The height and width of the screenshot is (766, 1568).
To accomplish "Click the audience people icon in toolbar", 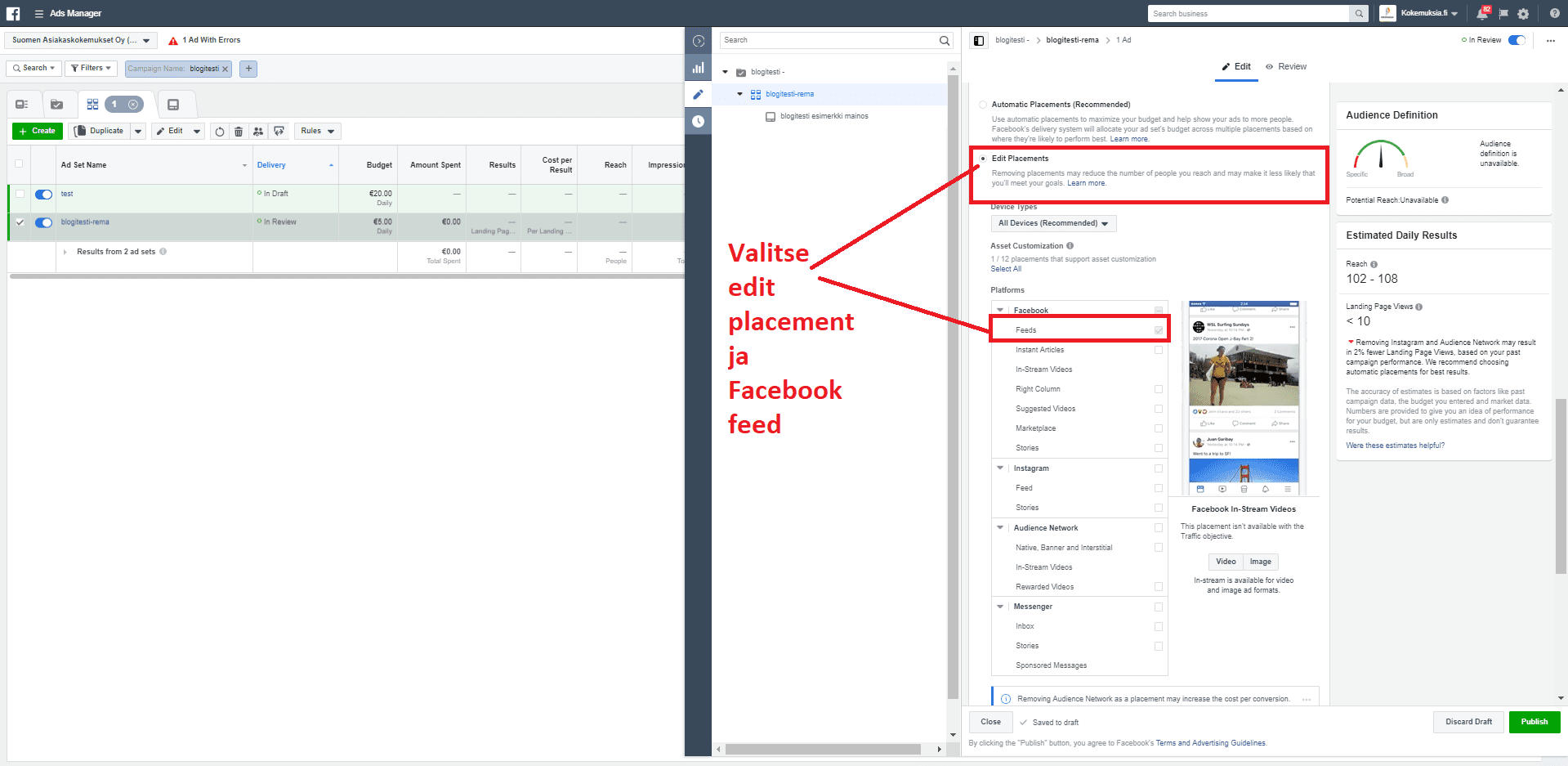I will click(x=258, y=132).
